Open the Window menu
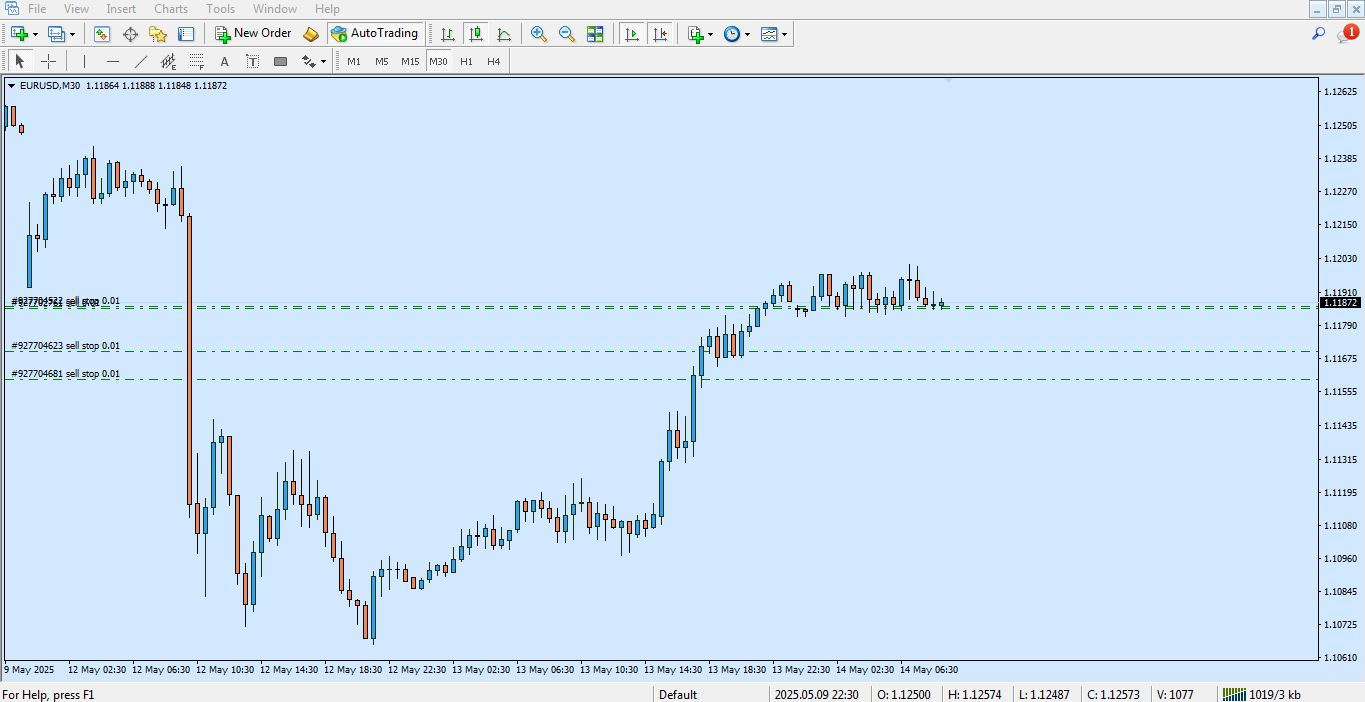 [274, 9]
